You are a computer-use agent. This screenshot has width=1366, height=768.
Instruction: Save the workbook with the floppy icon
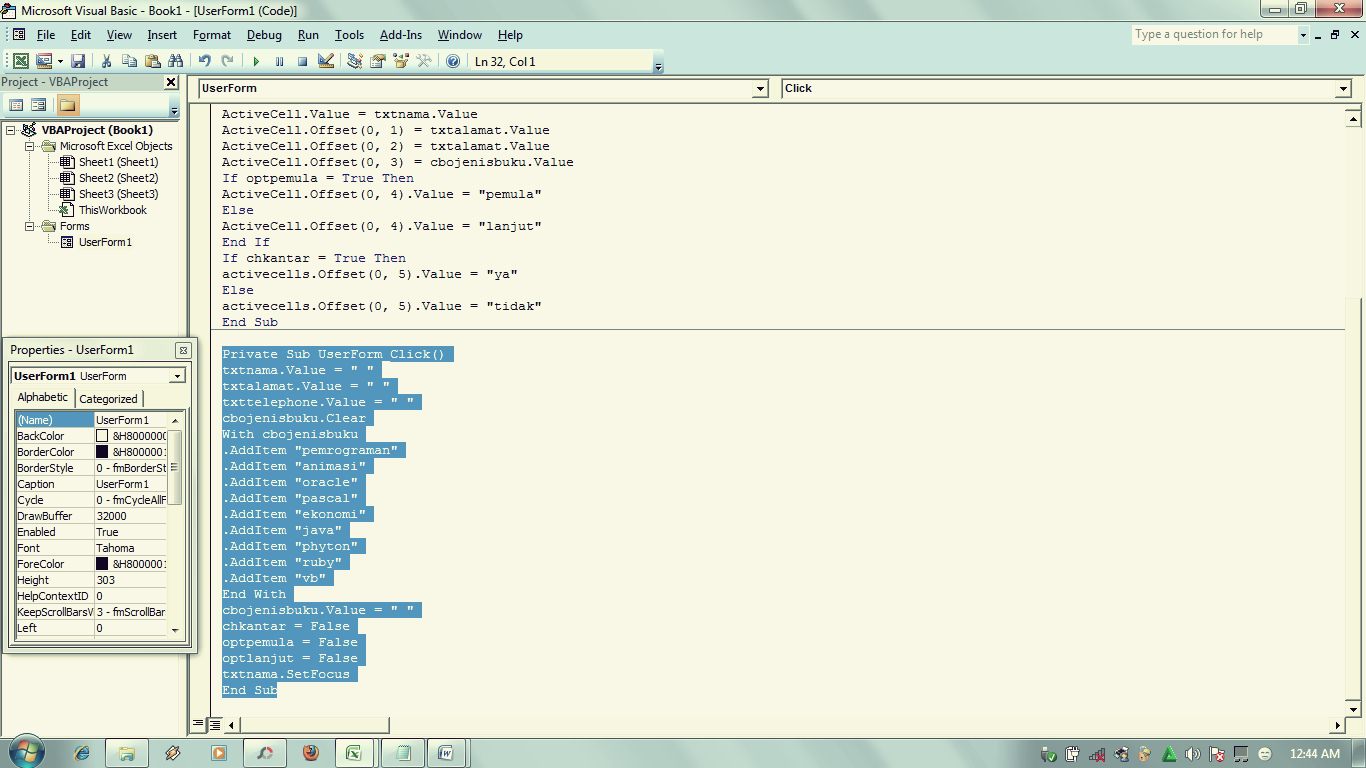pos(77,61)
